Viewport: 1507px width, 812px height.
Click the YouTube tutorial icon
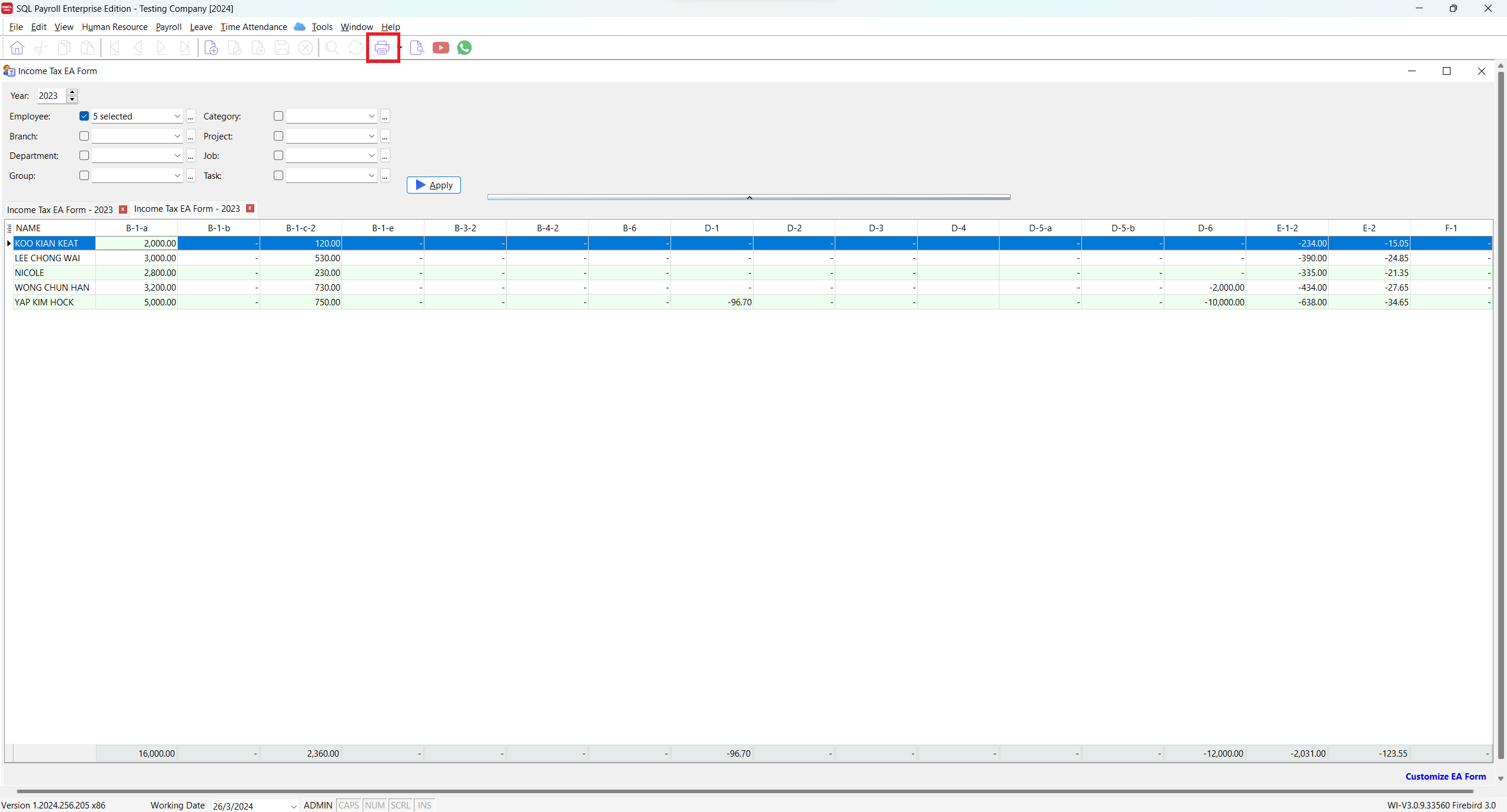440,48
